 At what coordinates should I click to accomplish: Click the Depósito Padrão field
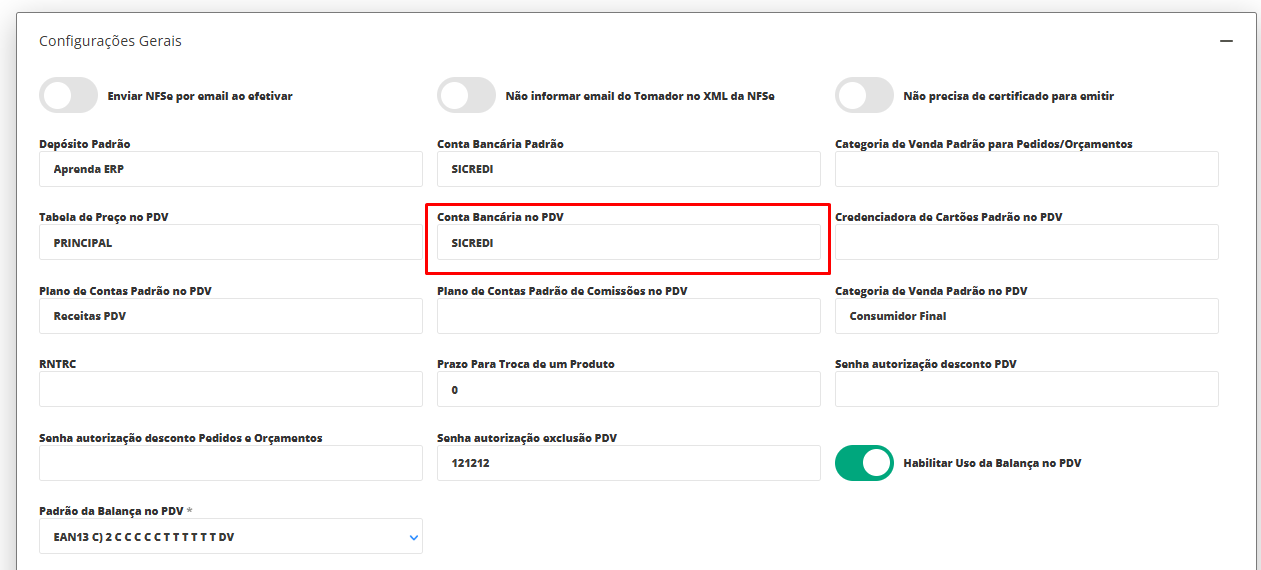click(x=230, y=169)
